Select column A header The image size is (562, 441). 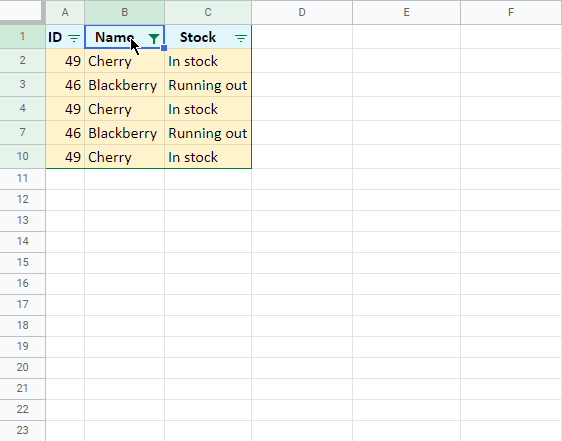coord(65,12)
